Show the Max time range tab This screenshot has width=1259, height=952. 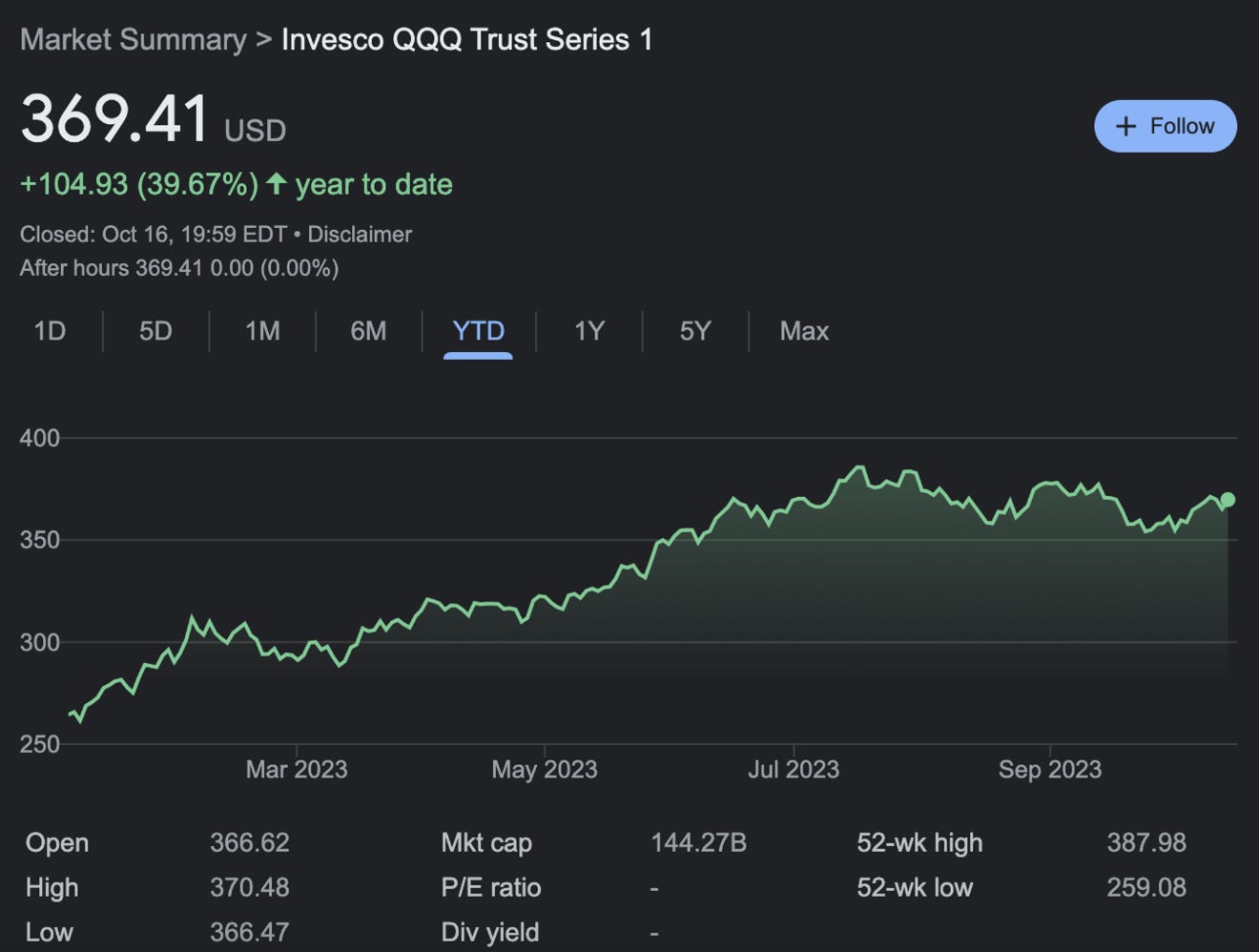804,331
